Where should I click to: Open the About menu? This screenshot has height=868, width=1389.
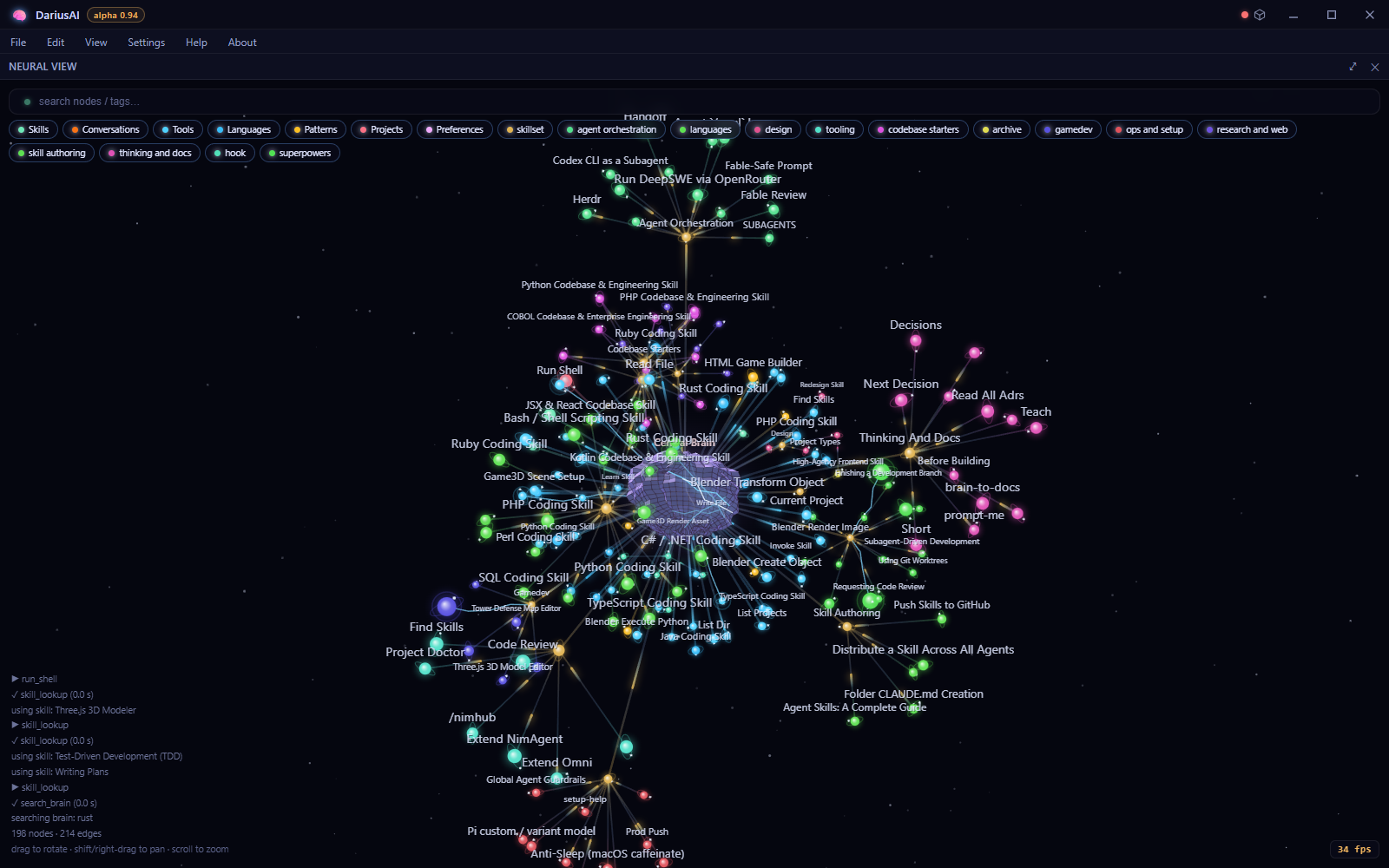coord(242,43)
